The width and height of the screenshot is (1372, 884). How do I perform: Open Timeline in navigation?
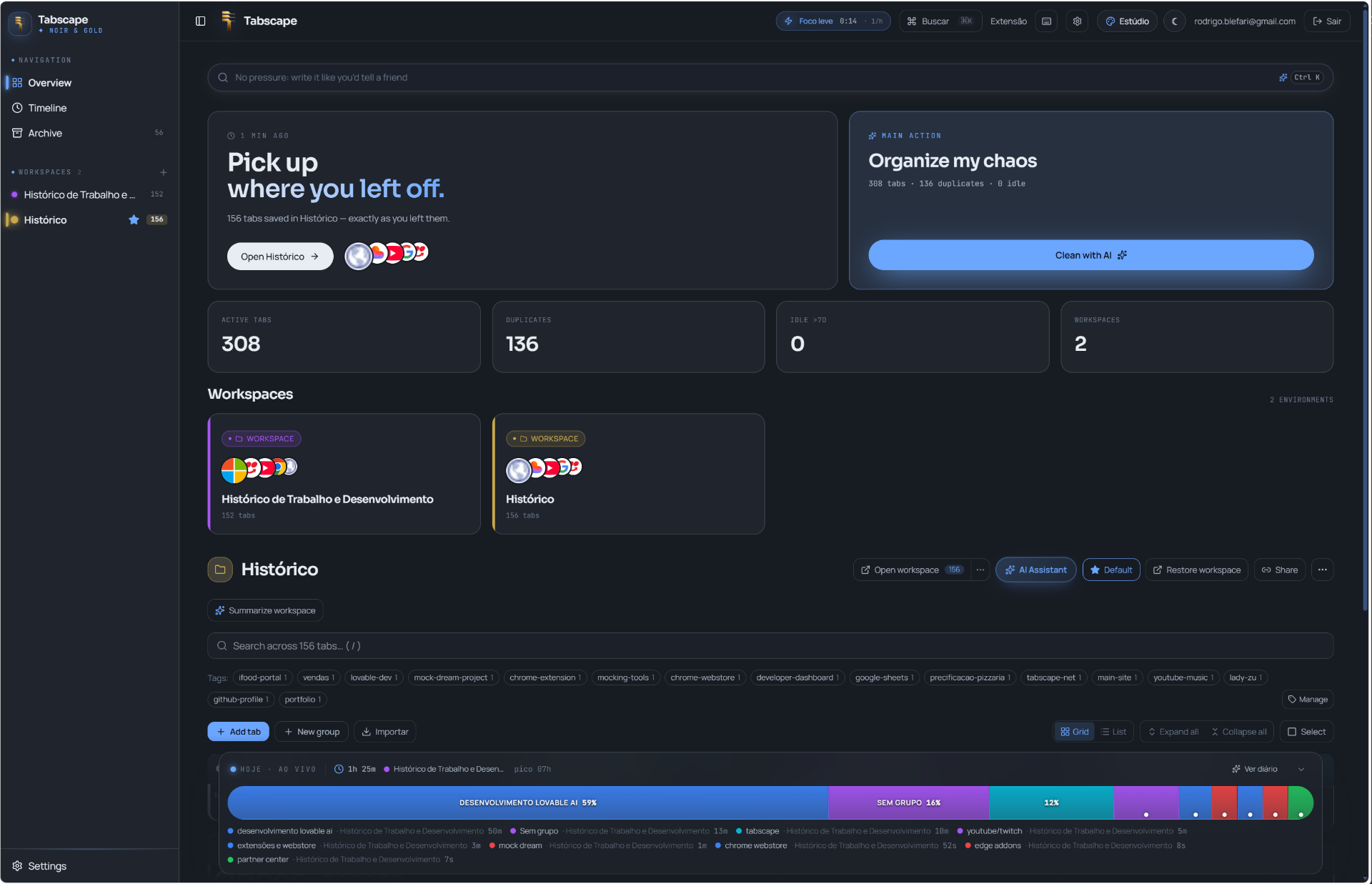[x=89, y=108]
